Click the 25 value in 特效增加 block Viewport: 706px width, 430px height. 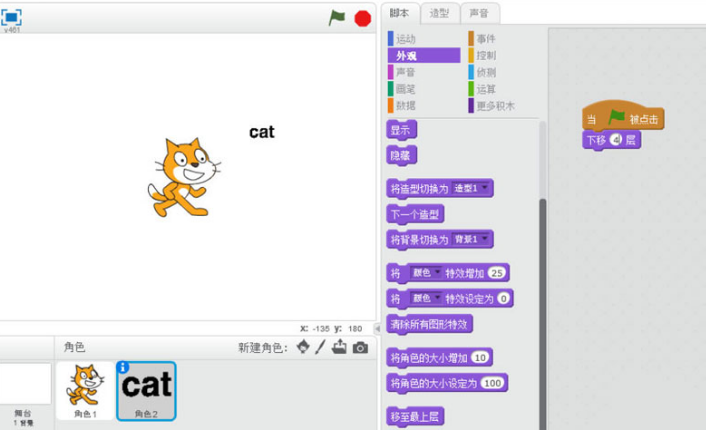pos(497,273)
